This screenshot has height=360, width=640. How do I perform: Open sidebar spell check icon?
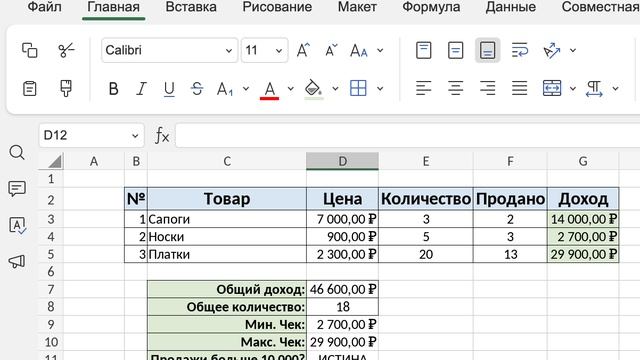17,225
